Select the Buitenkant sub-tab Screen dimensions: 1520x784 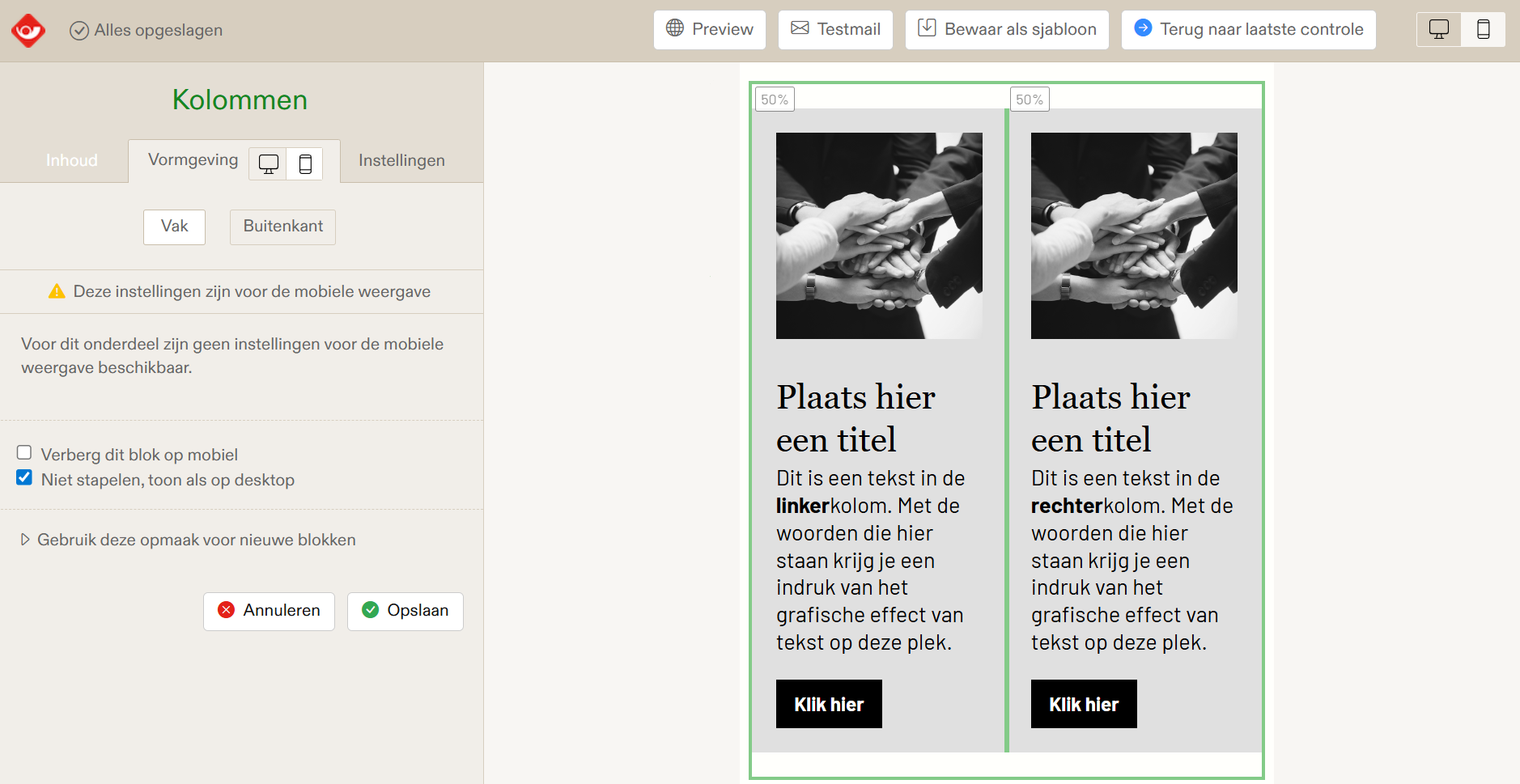pyautogui.click(x=282, y=227)
